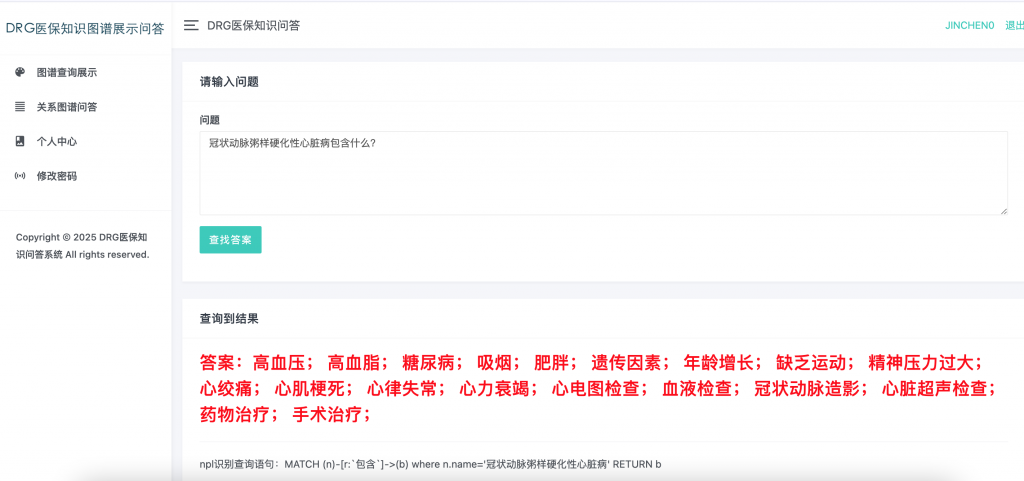Click the 请输入问题 panel heading

tap(229, 82)
